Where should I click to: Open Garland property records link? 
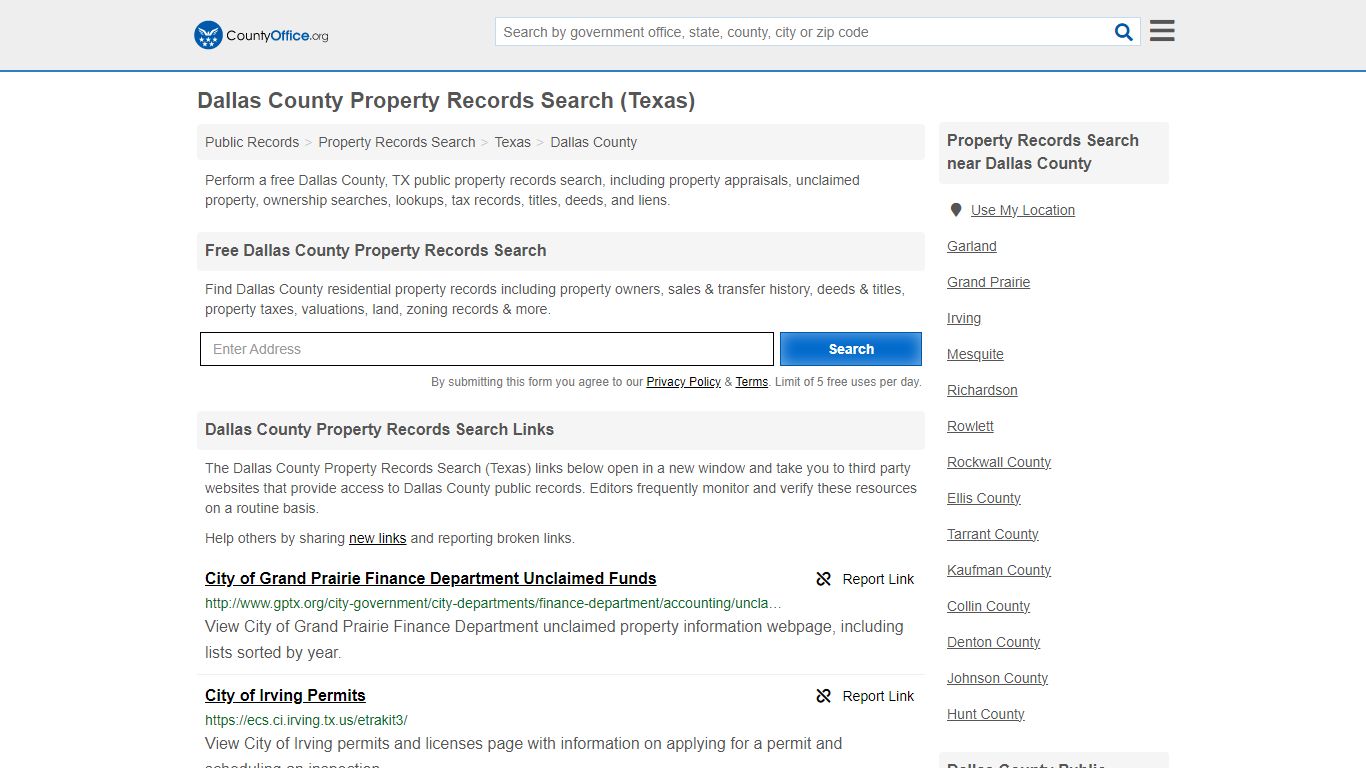[x=972, y=246]
